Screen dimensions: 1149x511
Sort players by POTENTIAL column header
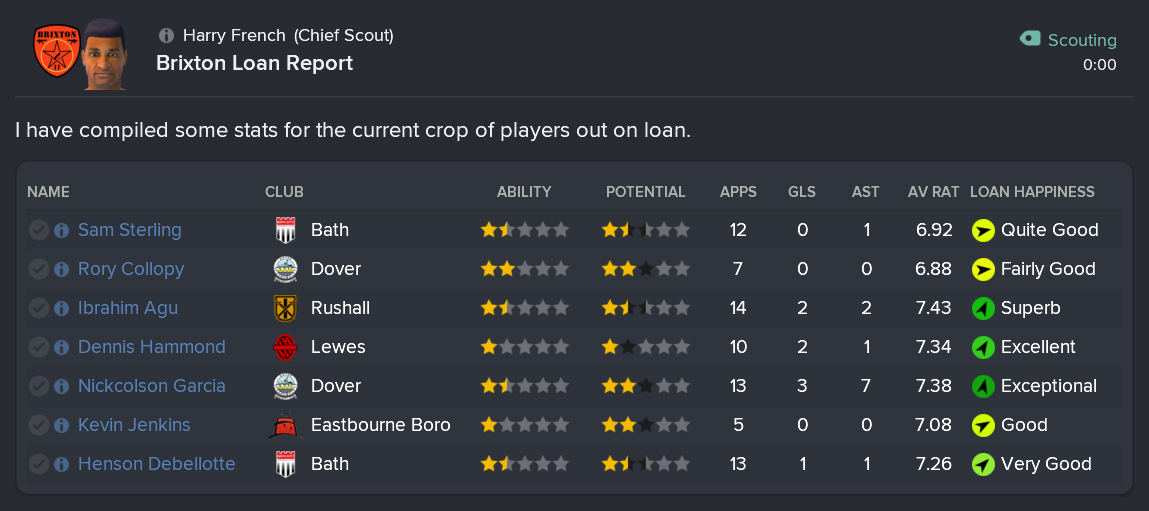645,192
